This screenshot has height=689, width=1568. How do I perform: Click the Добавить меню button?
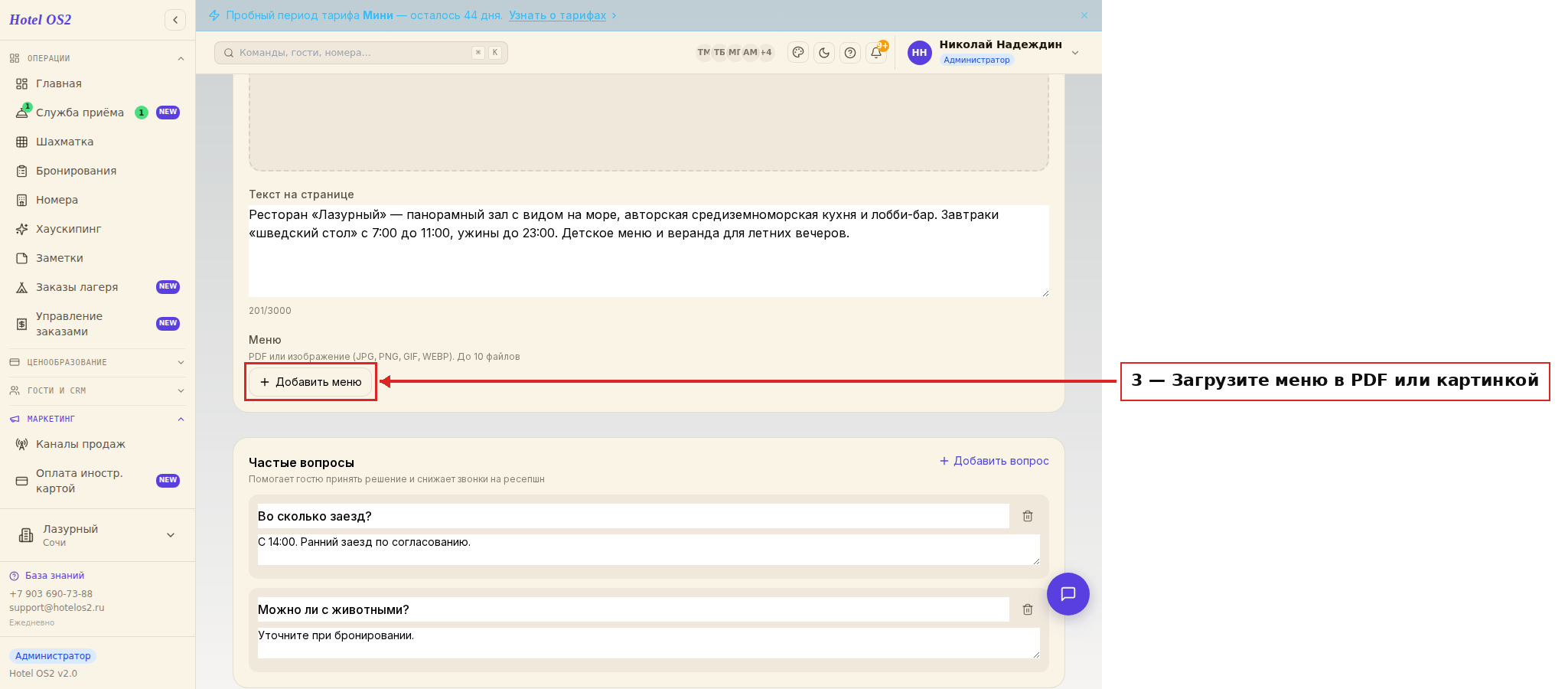[x=311, y=382]
